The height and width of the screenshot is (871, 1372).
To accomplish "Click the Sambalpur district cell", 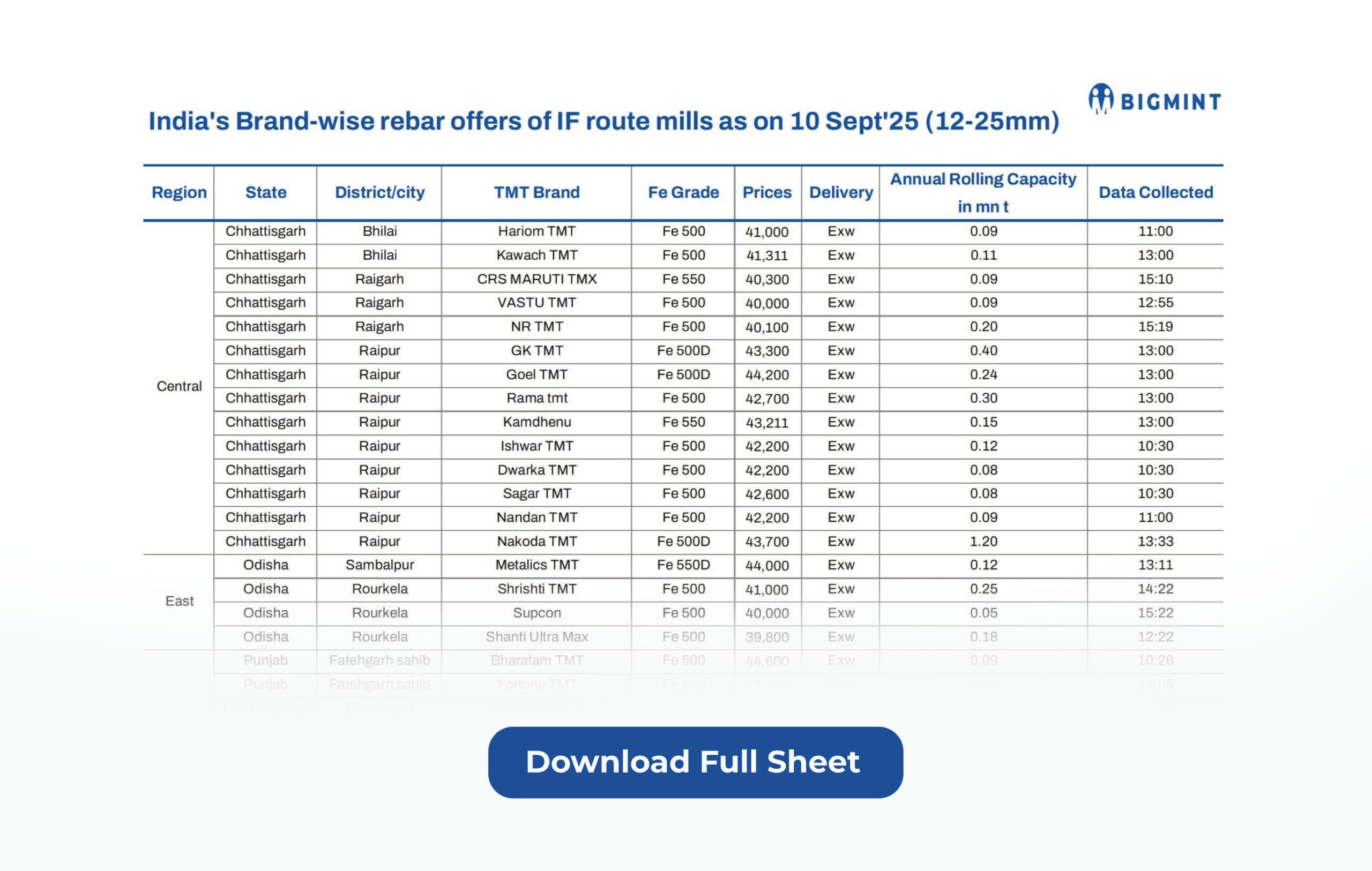I will (x=379, y=565).
